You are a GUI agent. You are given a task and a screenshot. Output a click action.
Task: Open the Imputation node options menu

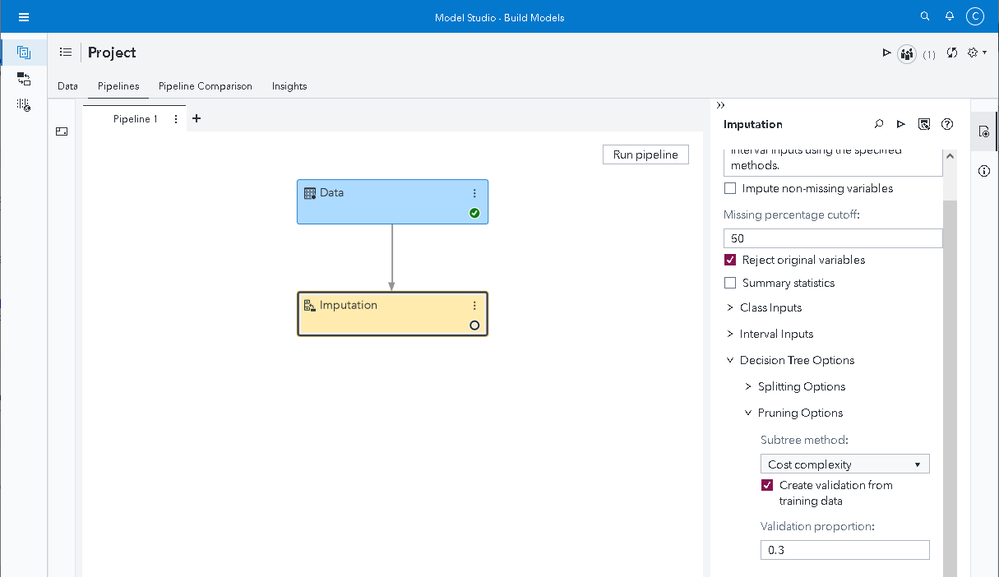click(475, 306)
